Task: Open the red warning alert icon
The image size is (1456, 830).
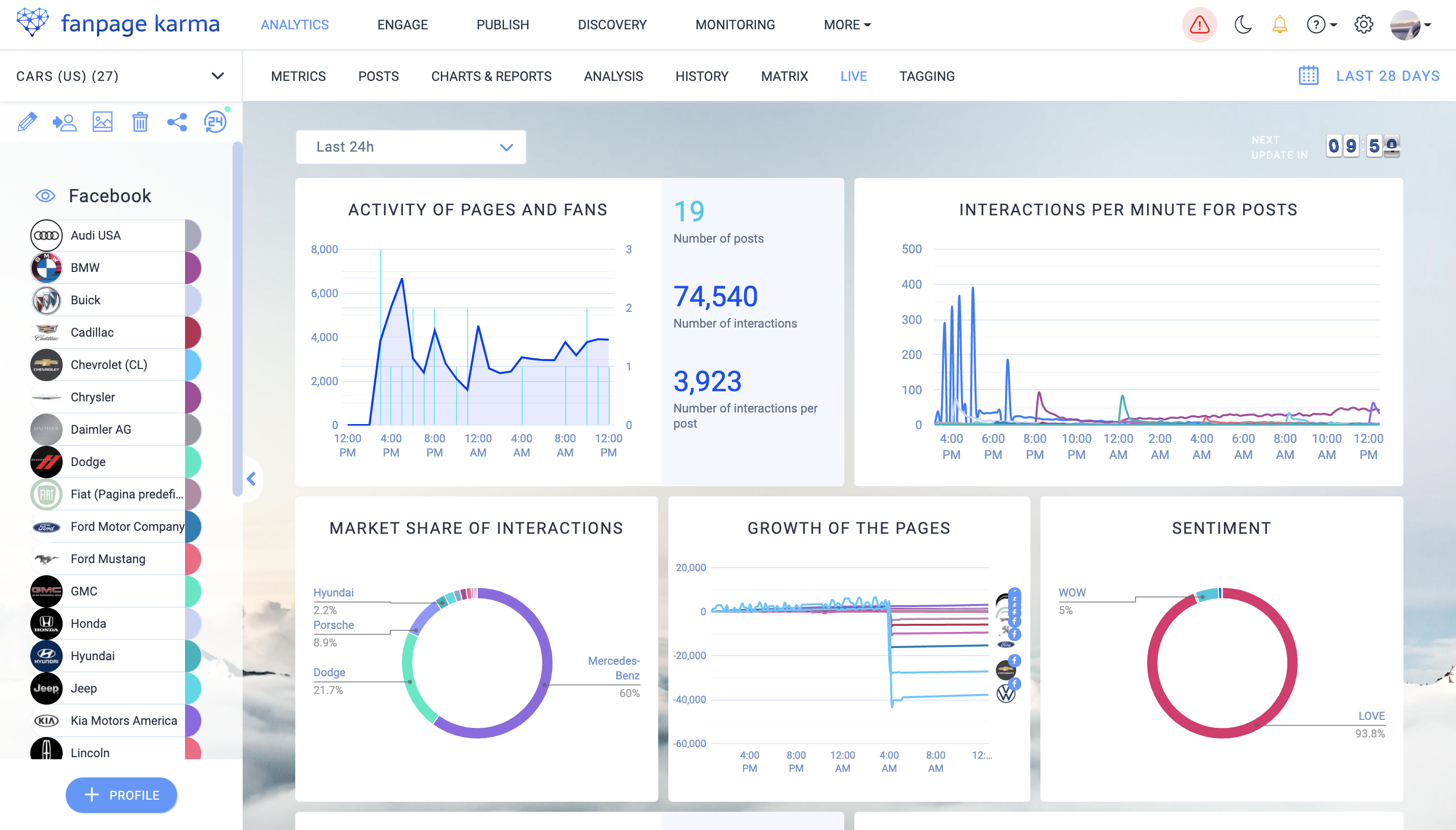Action: coord(1200,24)
